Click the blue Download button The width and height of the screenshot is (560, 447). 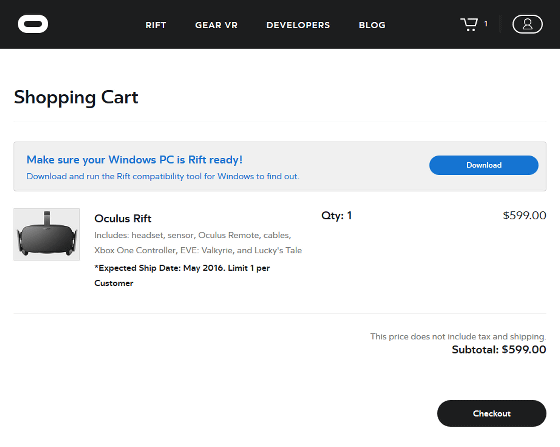(484, 165)
